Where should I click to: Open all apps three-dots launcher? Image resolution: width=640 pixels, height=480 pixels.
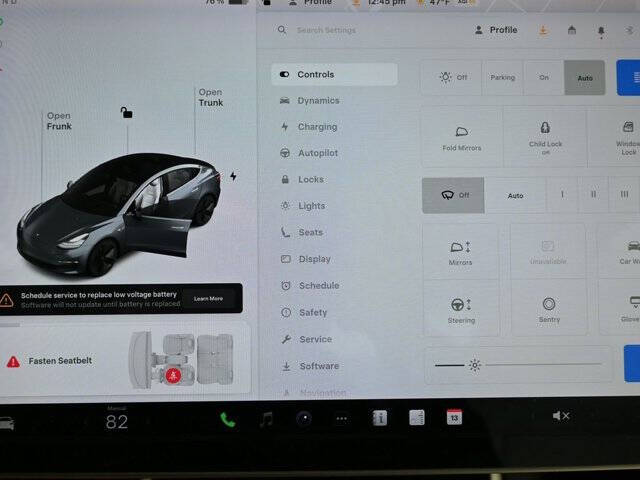click(341, 418)
